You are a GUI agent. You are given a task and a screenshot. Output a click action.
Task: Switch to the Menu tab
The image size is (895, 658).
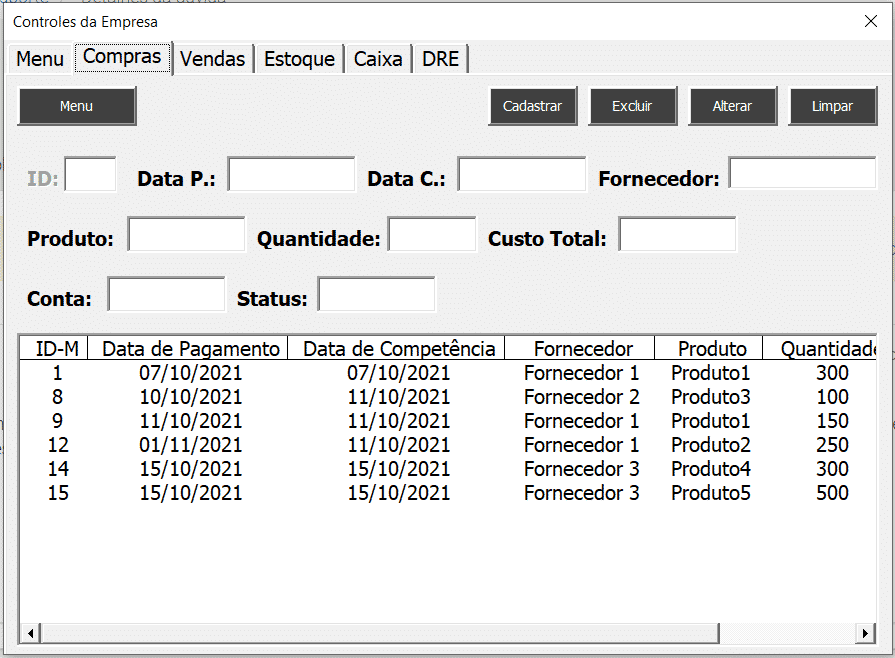(x=39, y=59)
